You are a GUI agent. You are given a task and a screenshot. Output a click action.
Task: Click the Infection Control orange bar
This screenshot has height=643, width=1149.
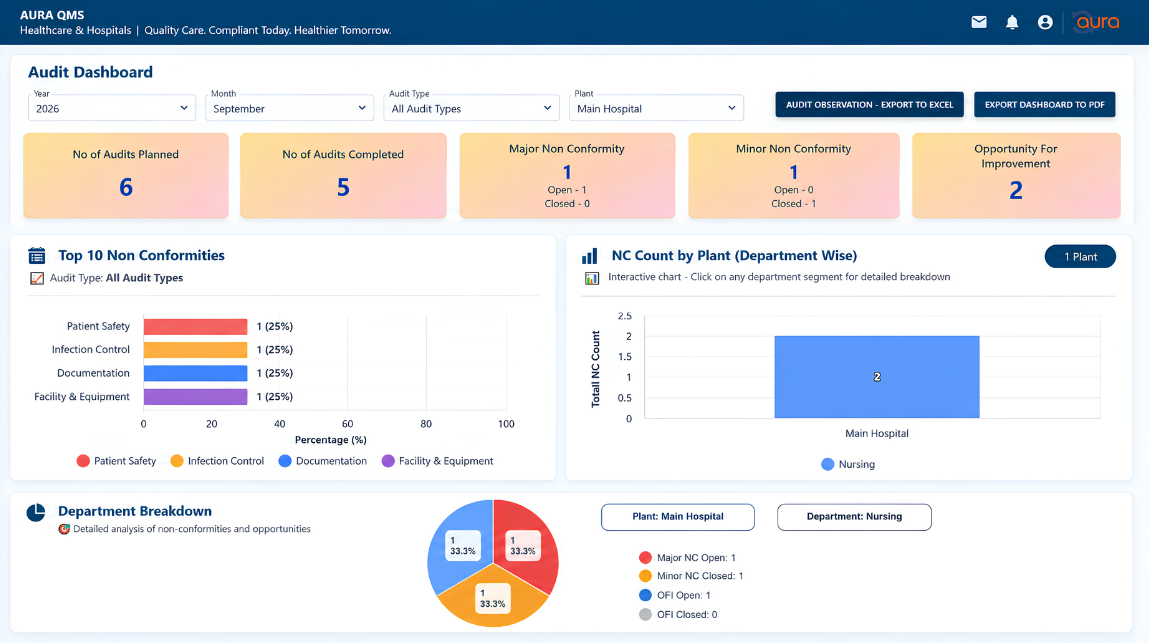click(196, 350)
